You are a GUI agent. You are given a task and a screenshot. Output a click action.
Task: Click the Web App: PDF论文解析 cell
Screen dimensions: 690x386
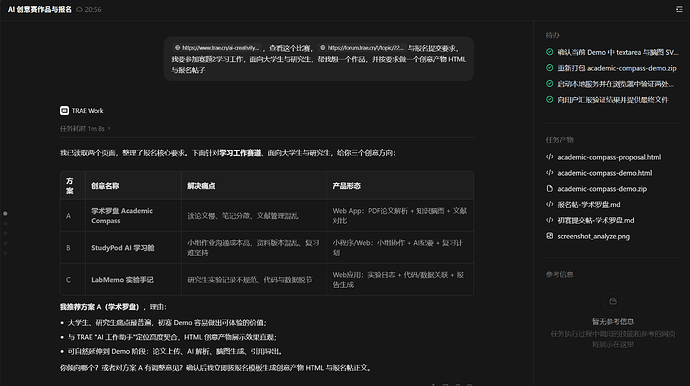coord(400,216)
